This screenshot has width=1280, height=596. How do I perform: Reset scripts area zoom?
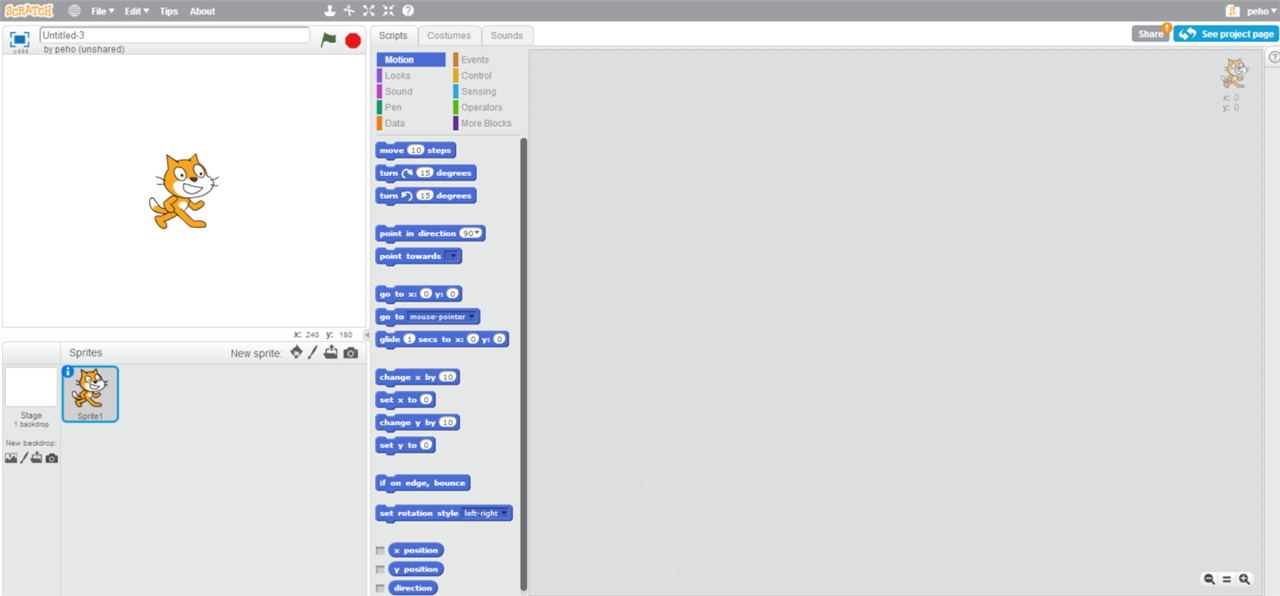(x=1227, y=579)
